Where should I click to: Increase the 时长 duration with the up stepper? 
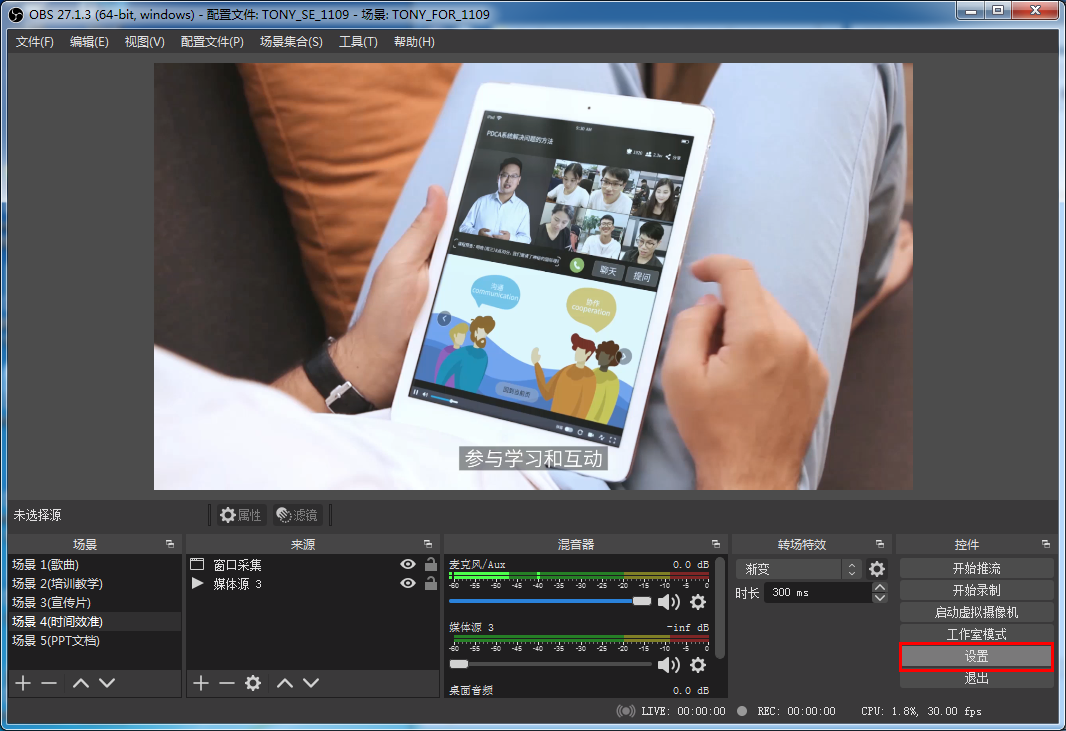(880, 588)
